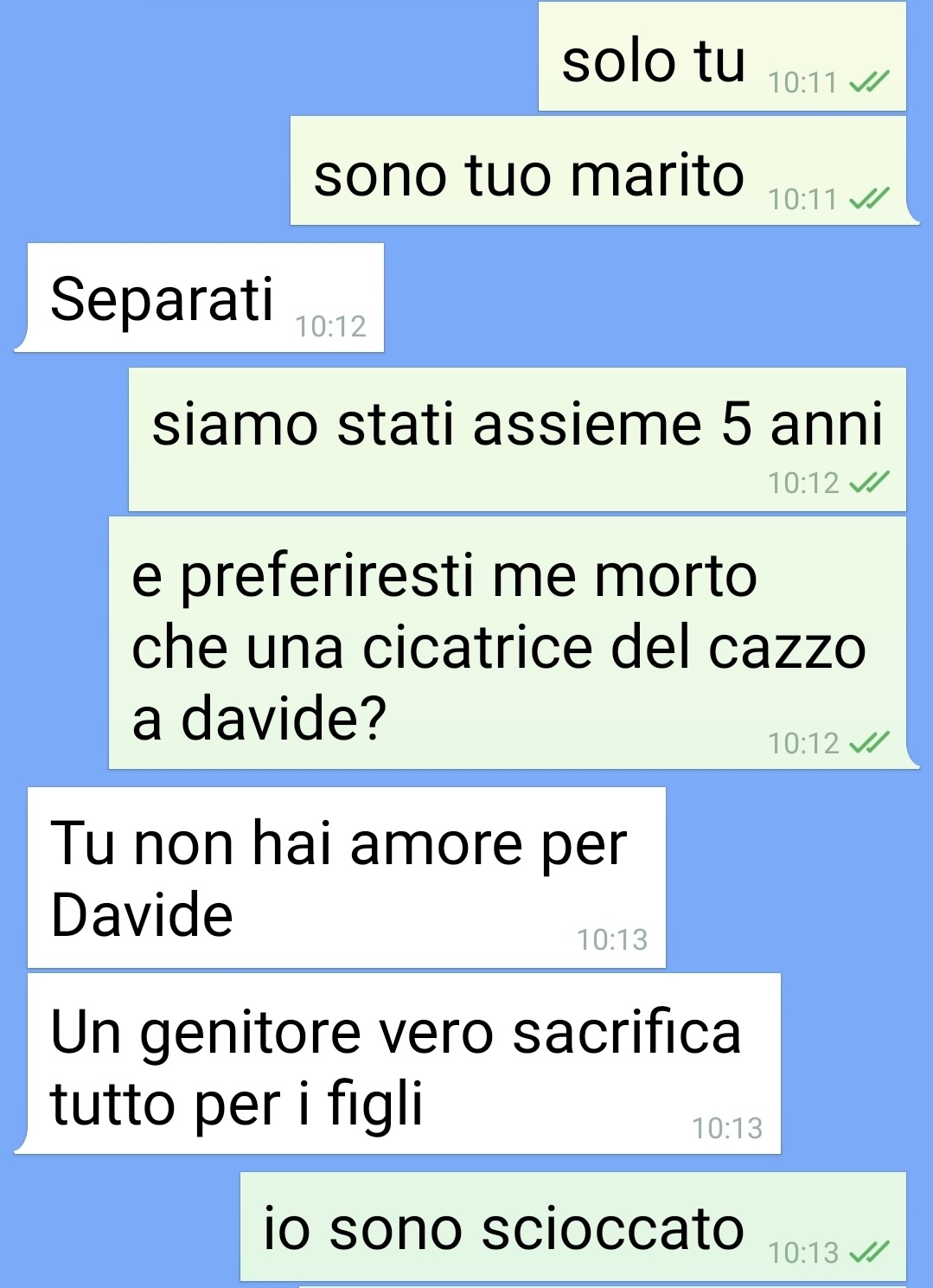Screen dimensions: 933x1288
Task: Tap the 'Tu non hai amore per Davide' message
Action: 347,877
